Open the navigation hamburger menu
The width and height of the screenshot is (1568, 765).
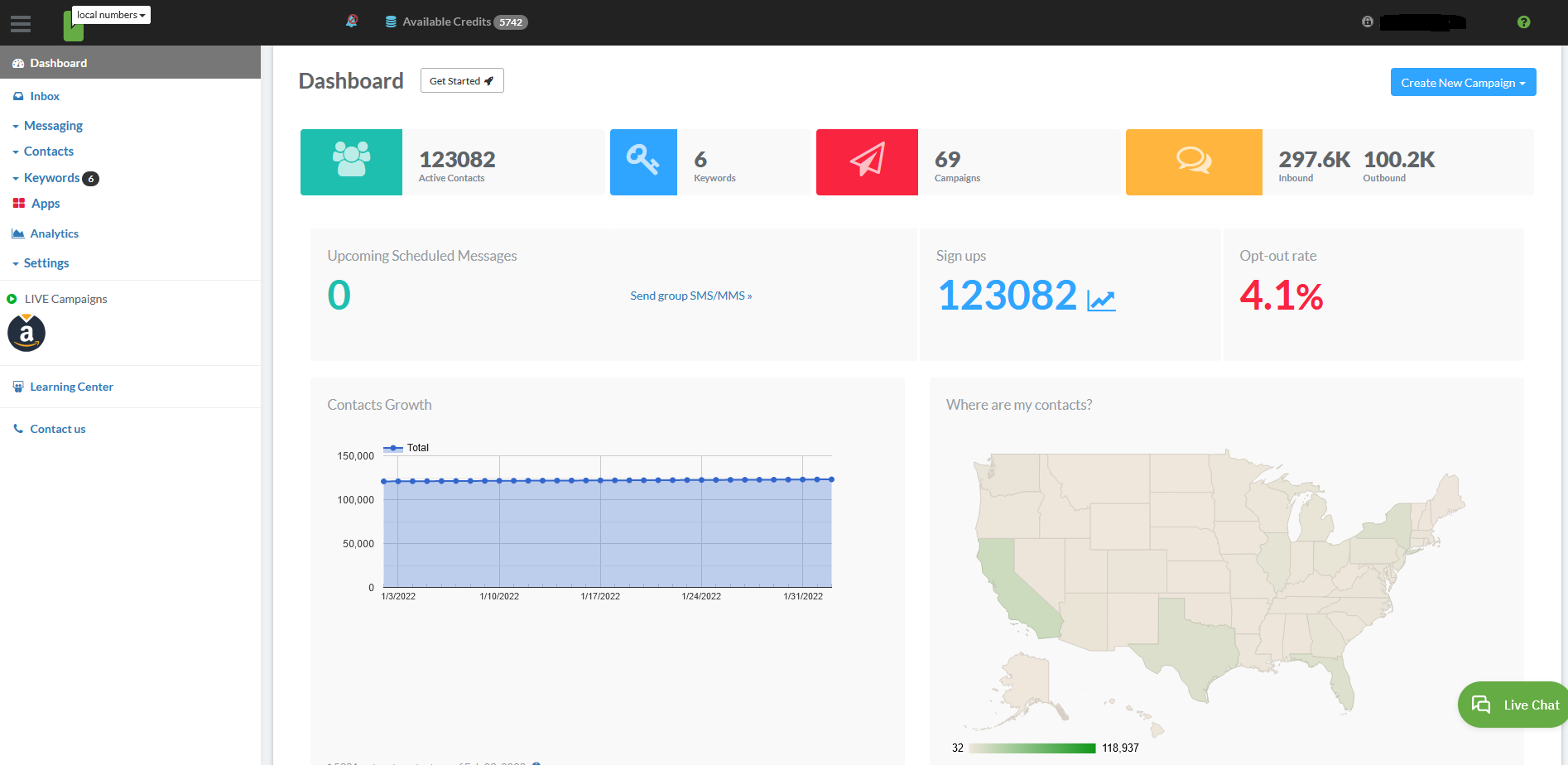pos(21,22)
